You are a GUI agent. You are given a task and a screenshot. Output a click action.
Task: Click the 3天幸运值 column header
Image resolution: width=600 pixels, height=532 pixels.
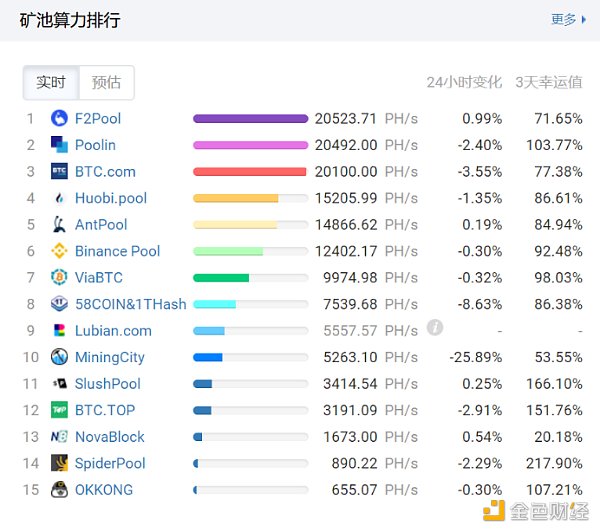(x=548, y=82)
